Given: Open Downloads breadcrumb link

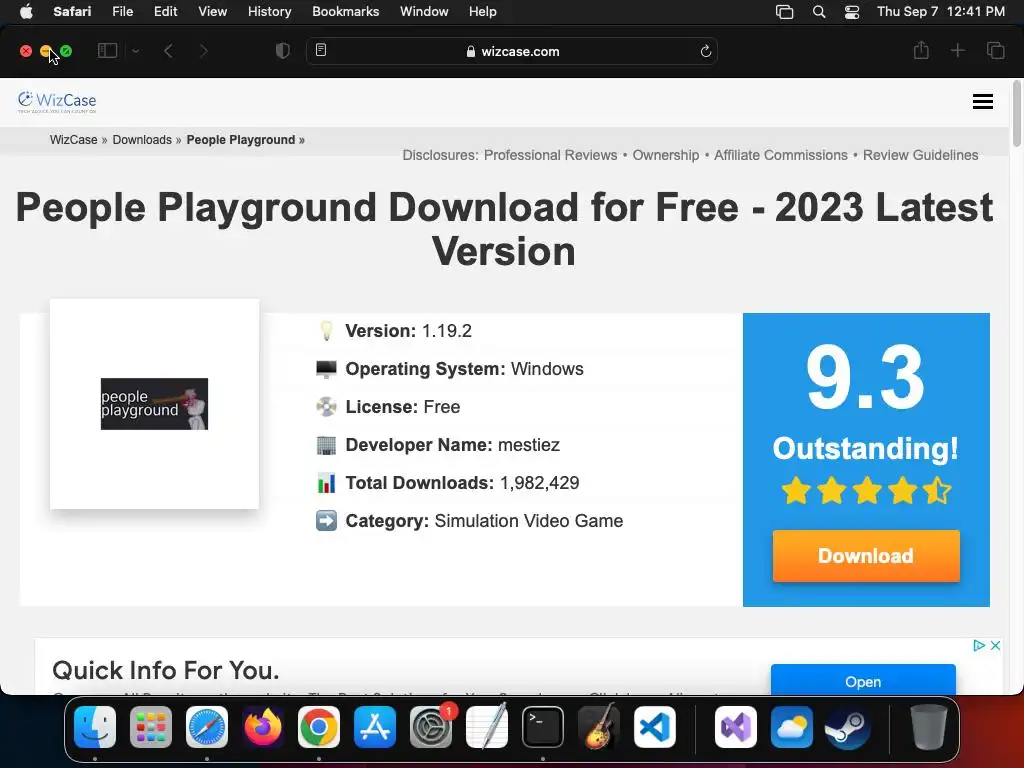Looking at the screenshot, I should (x=142, y=140).
